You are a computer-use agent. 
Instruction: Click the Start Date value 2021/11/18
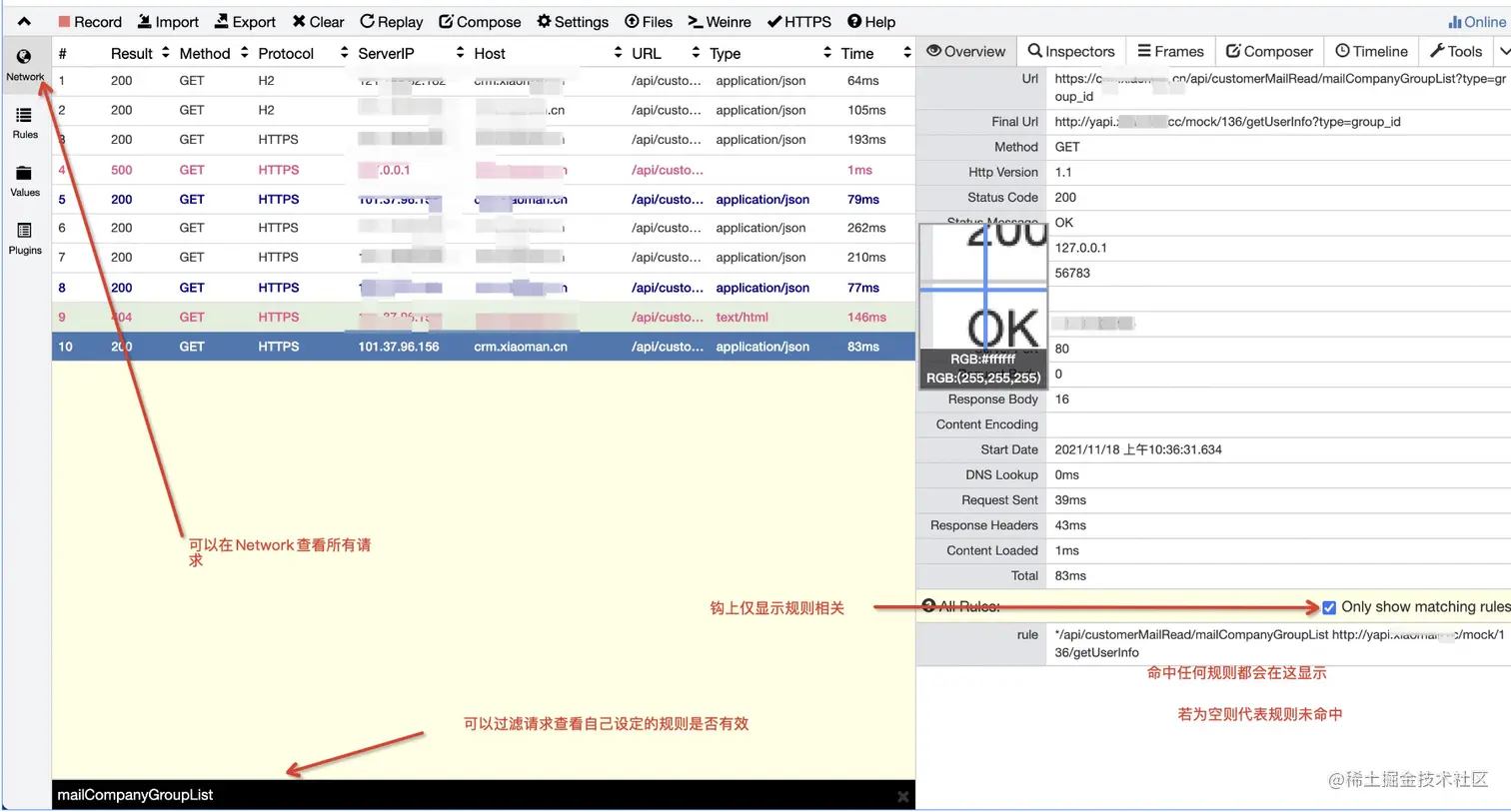click(1138, 449)
